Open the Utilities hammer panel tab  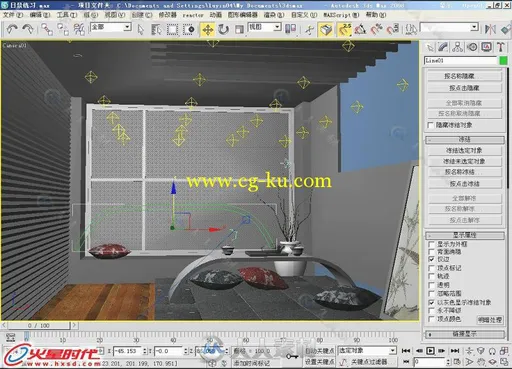[500, 47]
